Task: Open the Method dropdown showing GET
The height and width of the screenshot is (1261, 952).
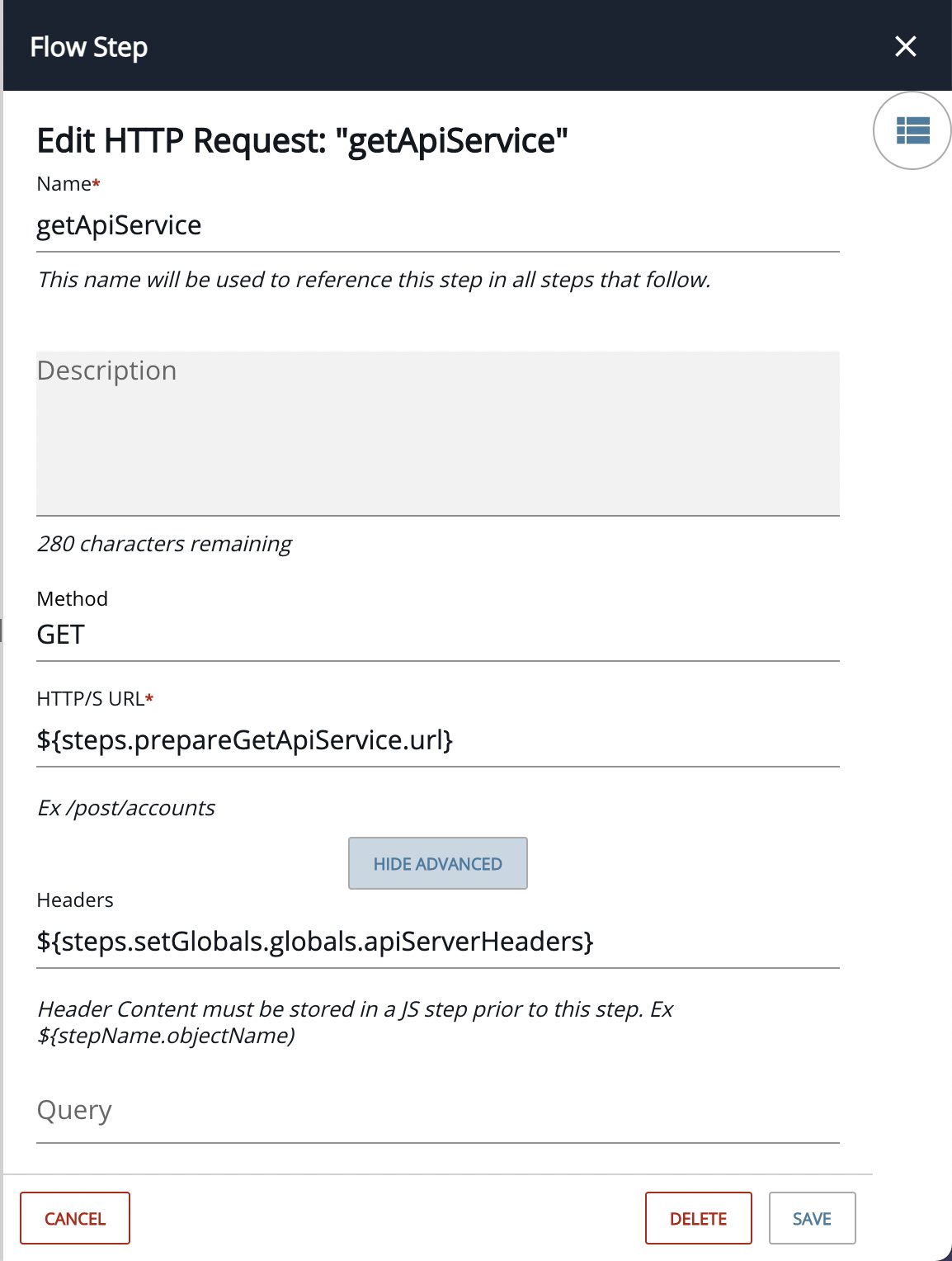Action: pyautogui.click(x=438, y=635)
